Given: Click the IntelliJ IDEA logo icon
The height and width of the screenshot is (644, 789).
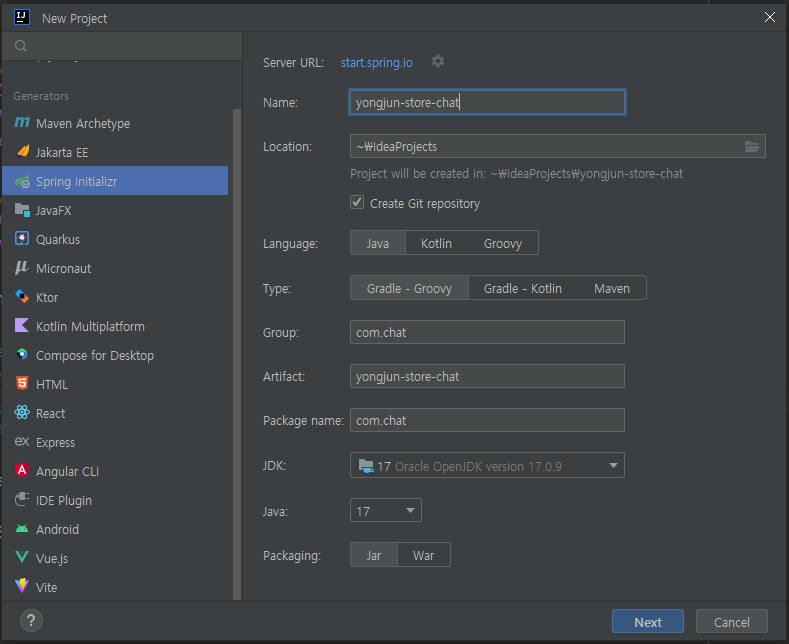Looking at the screenshot, I should pos(22,18).
